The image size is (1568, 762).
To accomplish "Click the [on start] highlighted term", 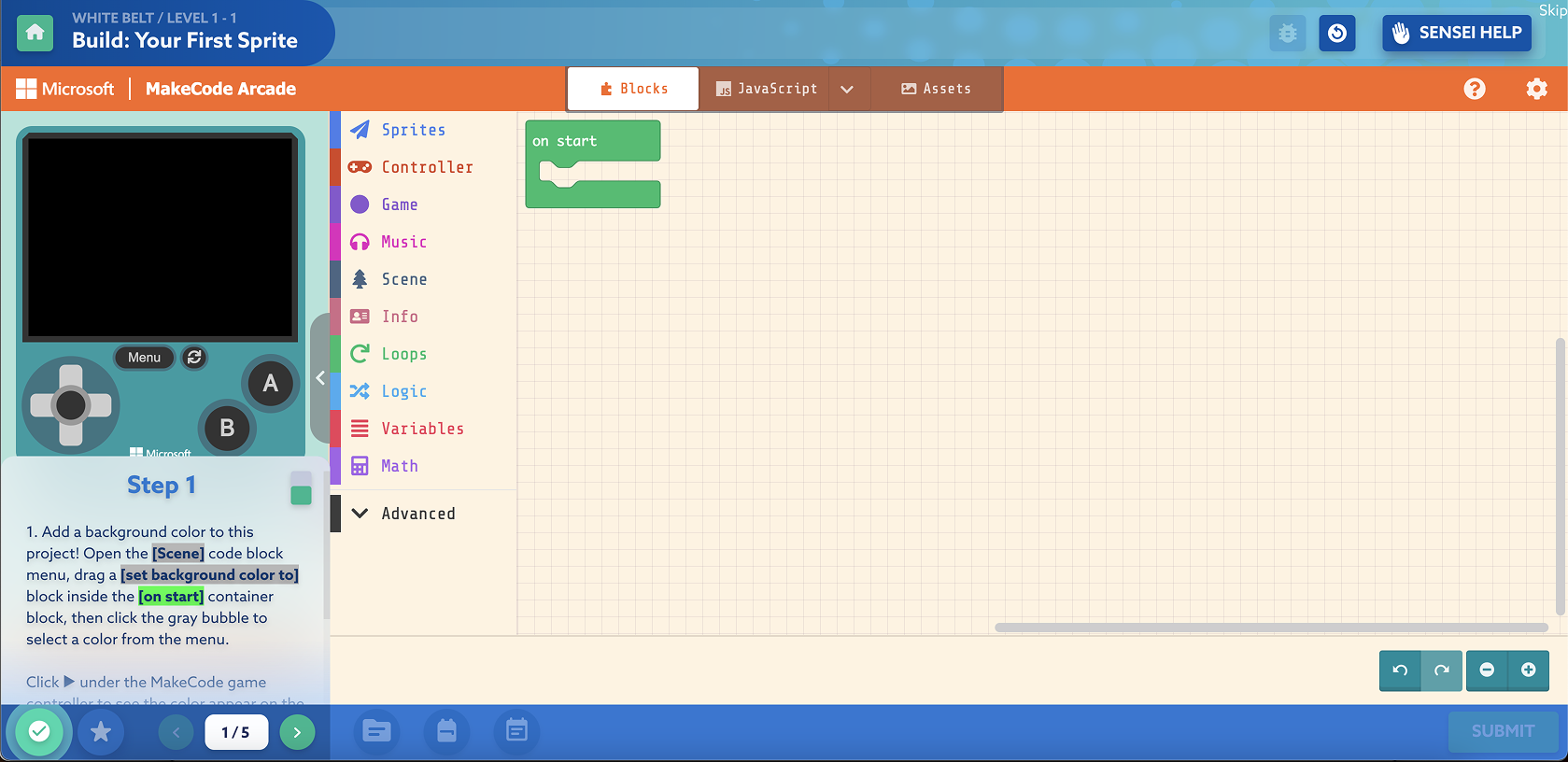I will click(171, 596).
